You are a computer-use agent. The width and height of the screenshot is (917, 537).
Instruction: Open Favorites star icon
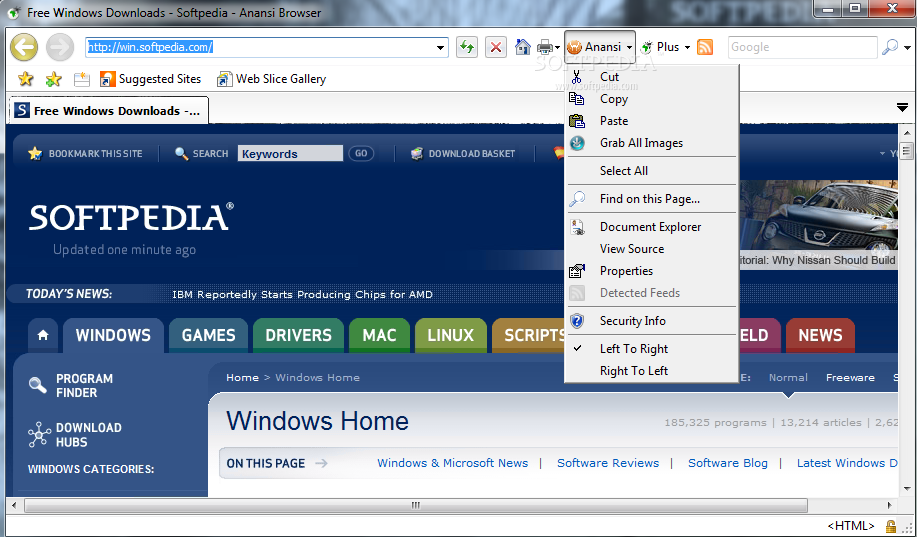26,78
